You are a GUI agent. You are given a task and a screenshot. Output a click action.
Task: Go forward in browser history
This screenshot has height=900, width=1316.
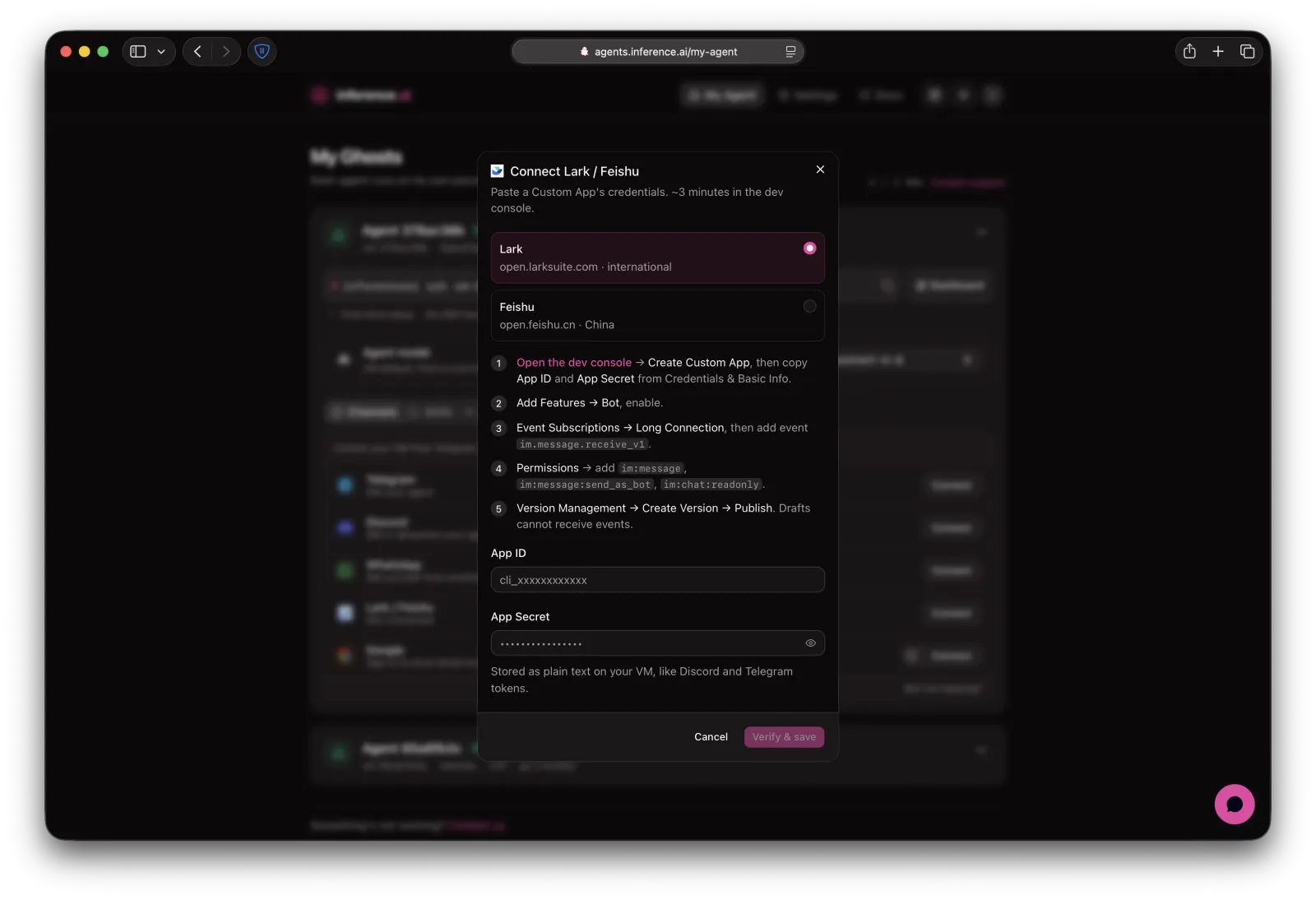(x=226, y=52)
